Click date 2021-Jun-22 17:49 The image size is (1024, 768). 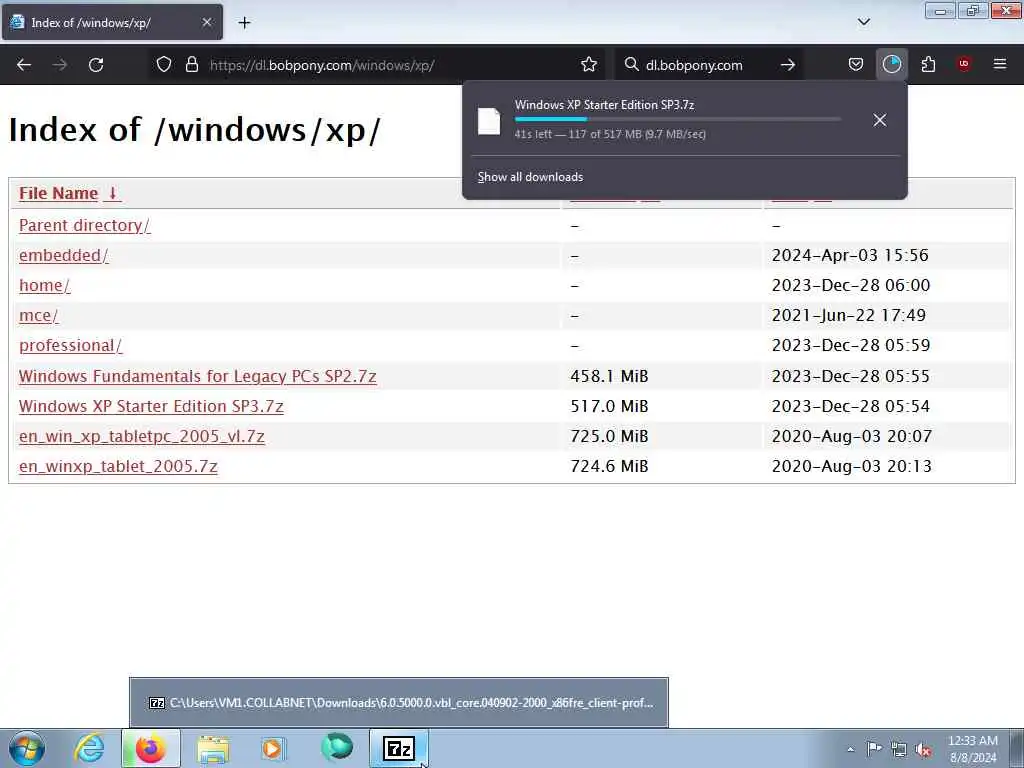(849, 315)
